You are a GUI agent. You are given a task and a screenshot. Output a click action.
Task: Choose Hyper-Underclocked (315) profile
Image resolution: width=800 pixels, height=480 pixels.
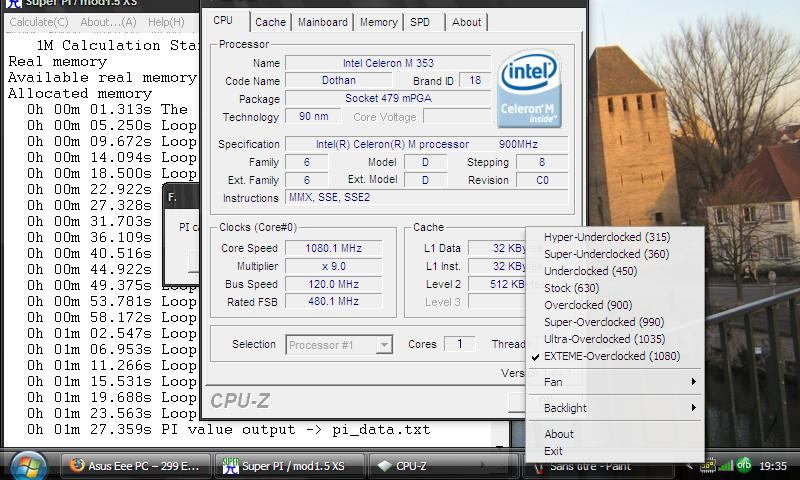[x=614, y=237]
